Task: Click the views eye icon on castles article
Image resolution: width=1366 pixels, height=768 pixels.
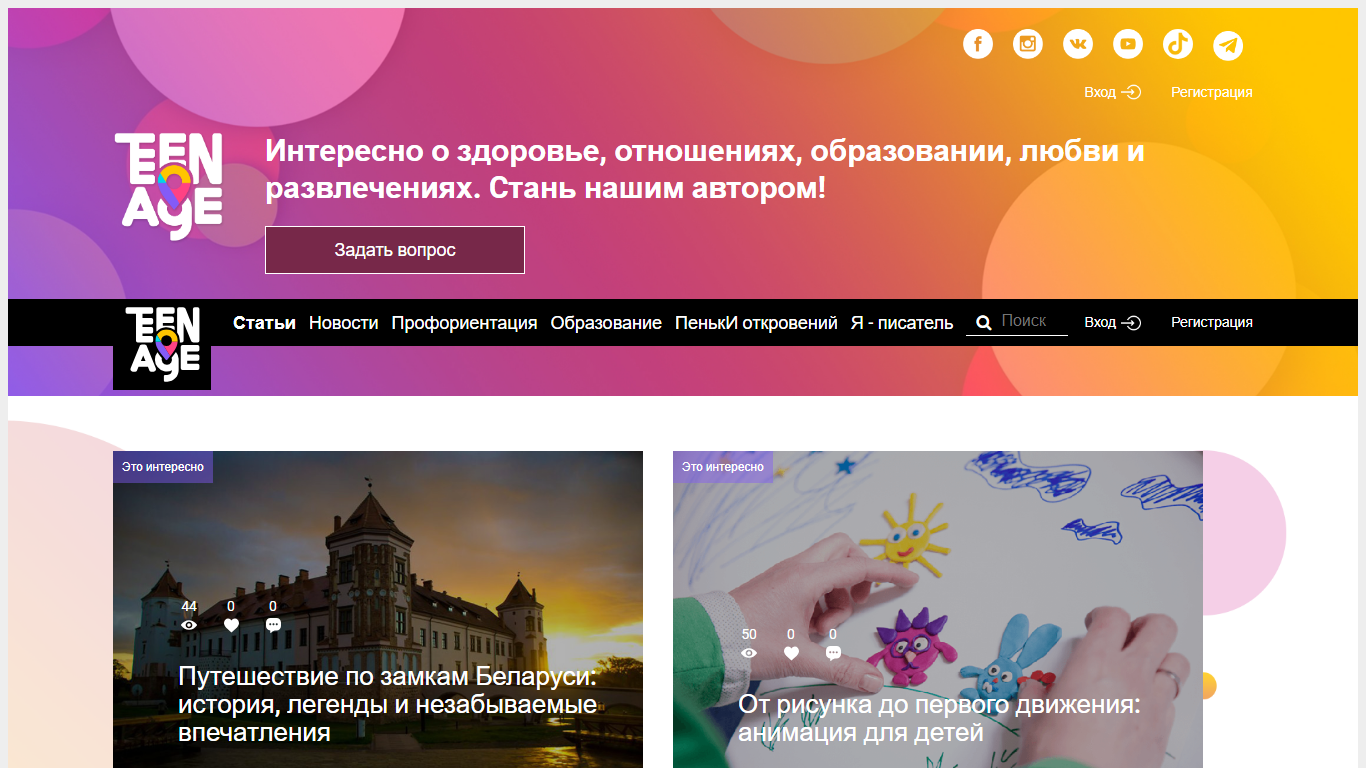Action: pos(189,625)
